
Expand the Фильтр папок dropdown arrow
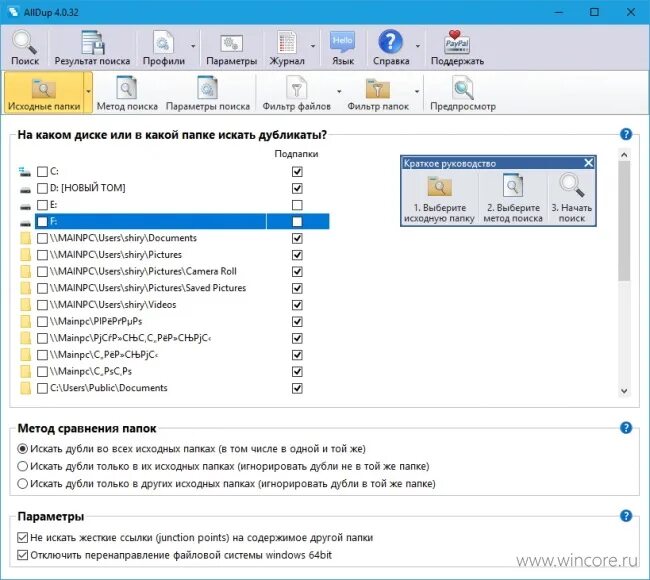click(x=417, y=92)
